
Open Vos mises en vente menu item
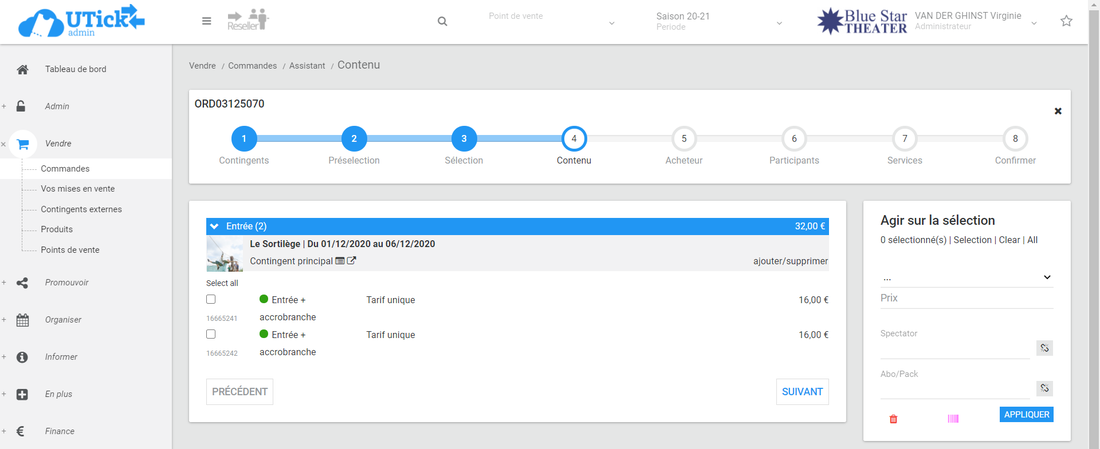[x=78, y=189]
